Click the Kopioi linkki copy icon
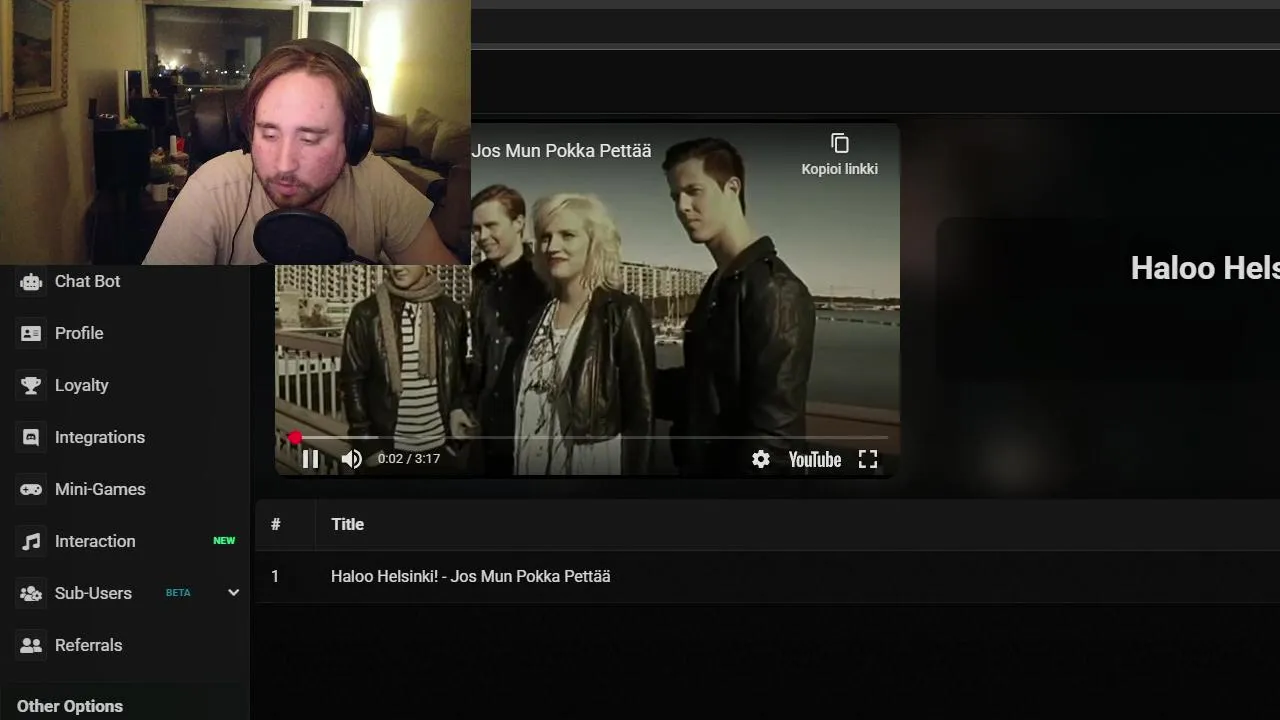 click(x=840, y=143)
